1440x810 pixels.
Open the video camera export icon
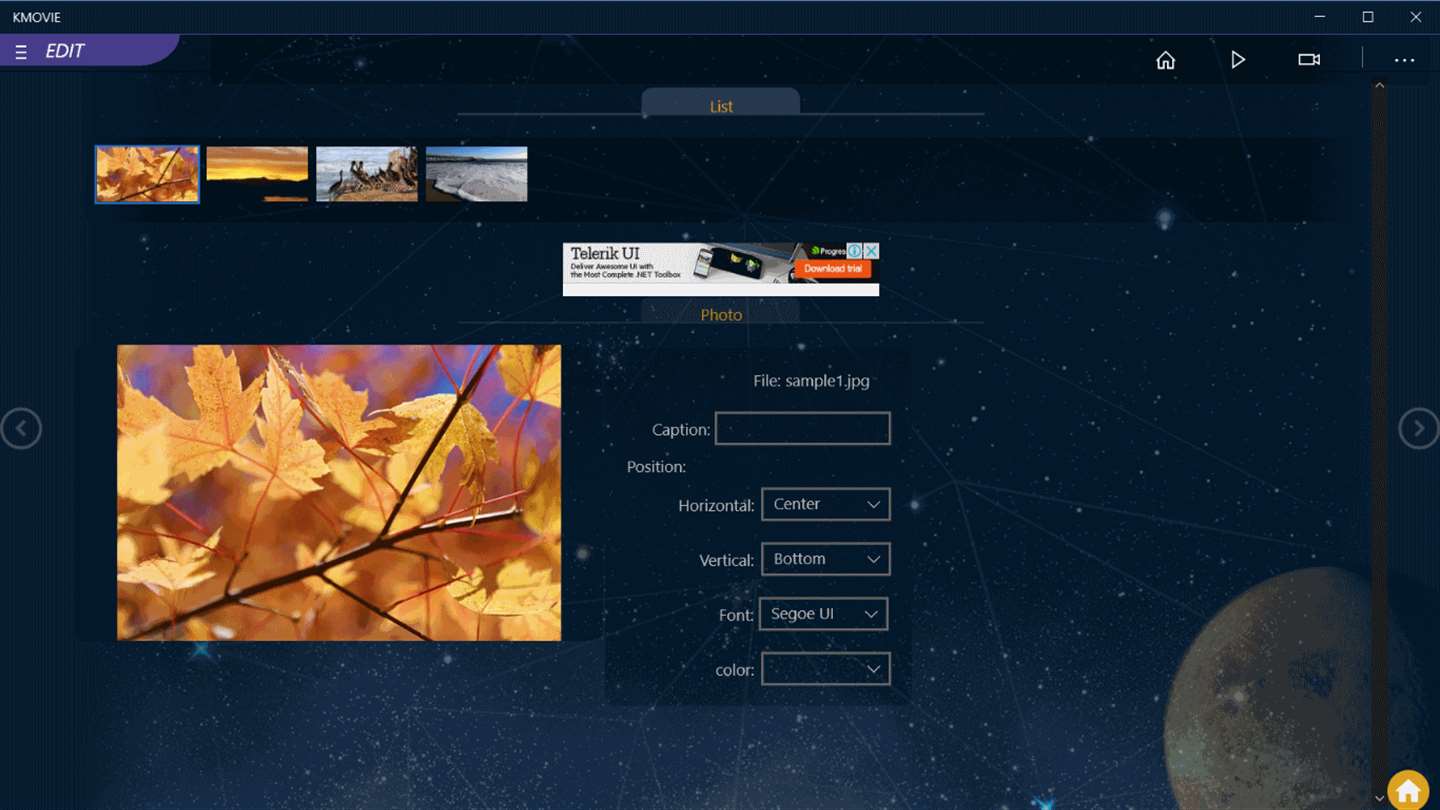(1309, 60)
